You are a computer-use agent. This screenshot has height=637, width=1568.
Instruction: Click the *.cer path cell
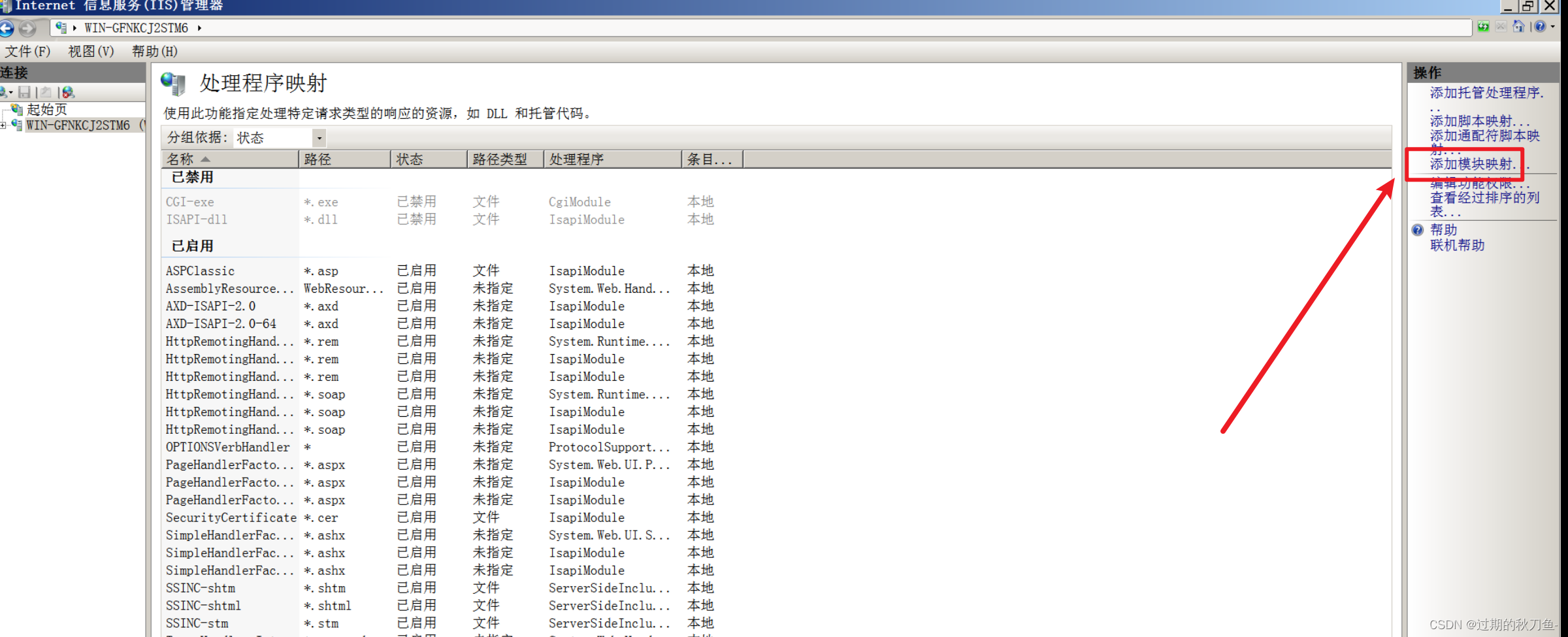[x=321, y=517]
